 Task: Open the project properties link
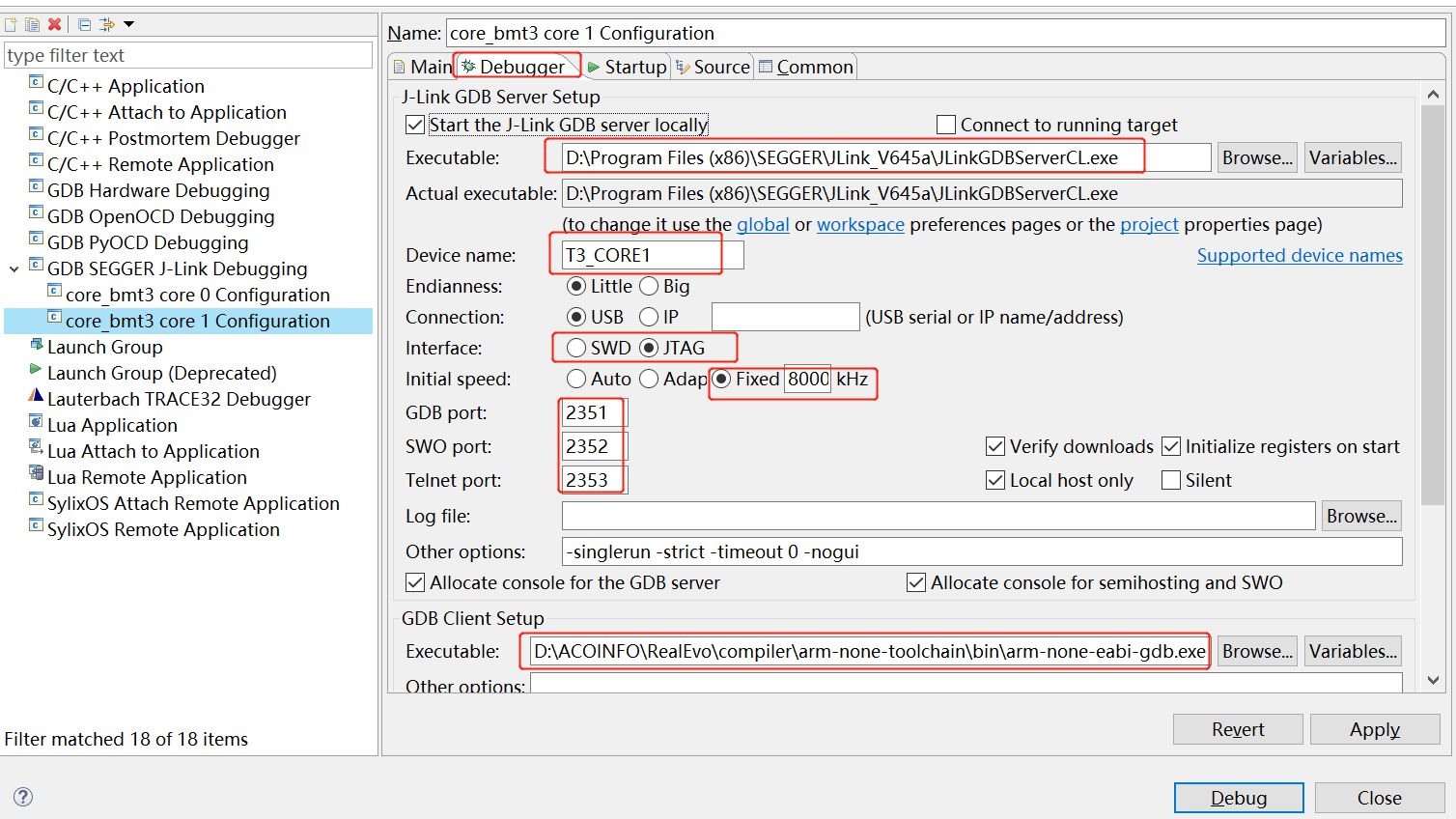(x=1149, y=224)
